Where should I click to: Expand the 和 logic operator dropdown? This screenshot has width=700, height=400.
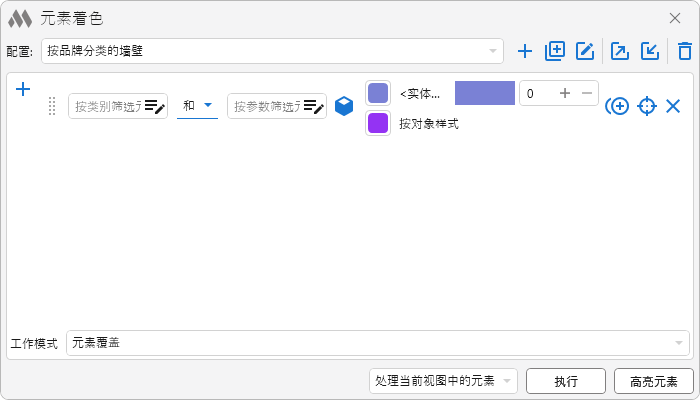(x=197, y=106)
